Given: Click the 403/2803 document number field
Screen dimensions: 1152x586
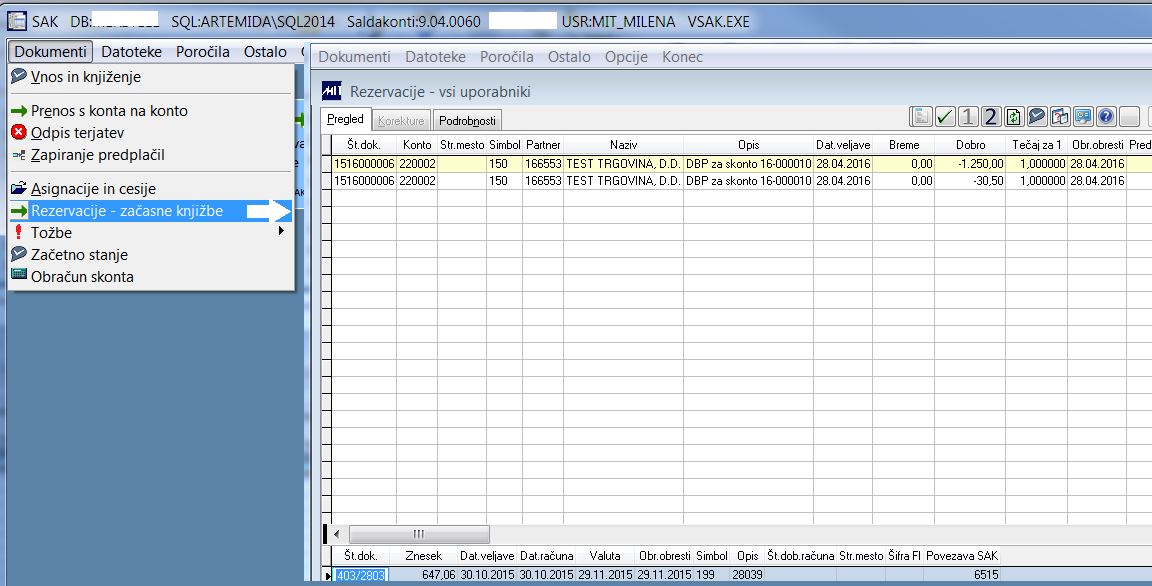Looking at the screenshot, I should click(x=361, y=575).
